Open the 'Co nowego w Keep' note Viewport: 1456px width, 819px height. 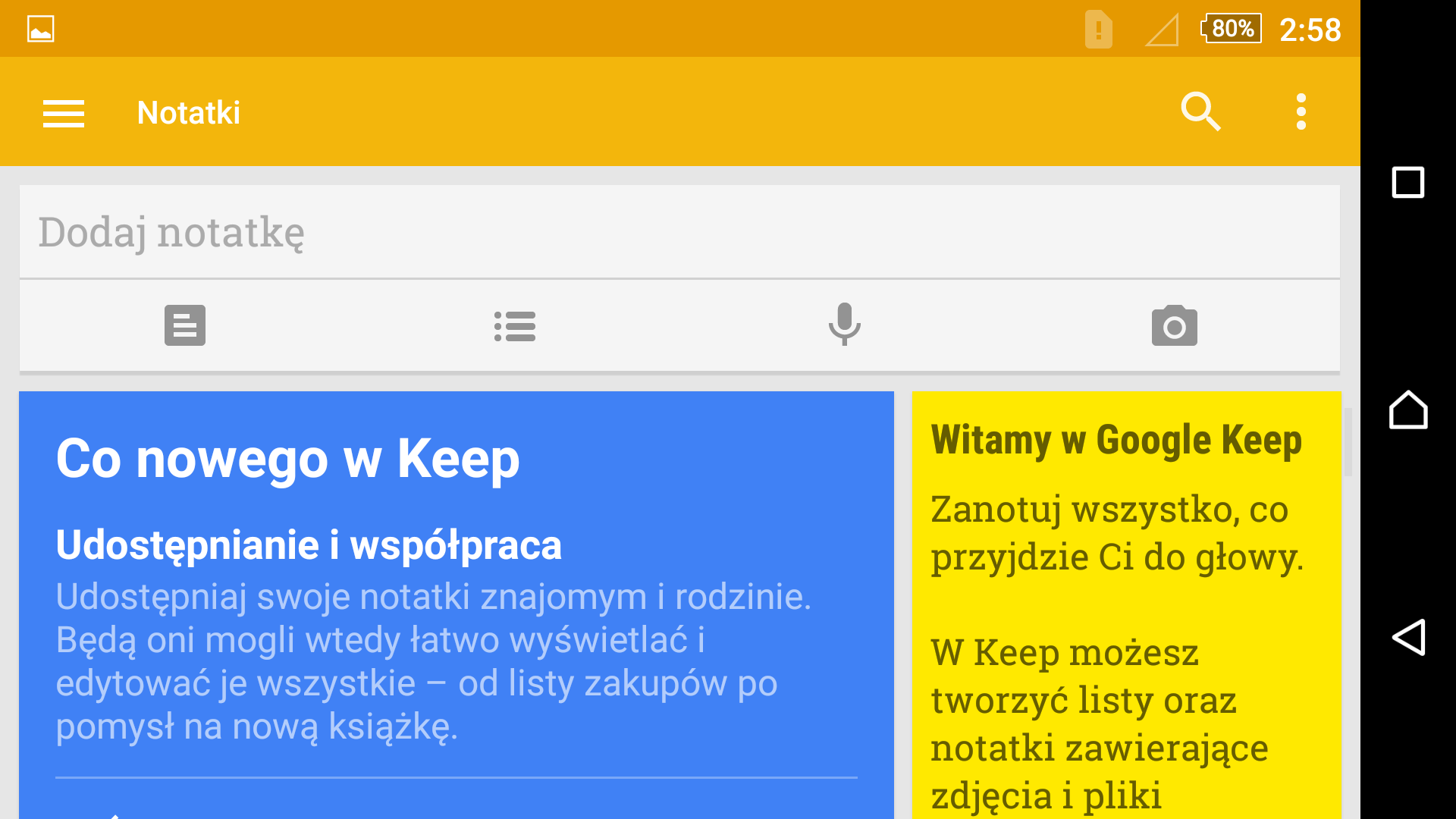pyautogui.click(x=457, y=604)
